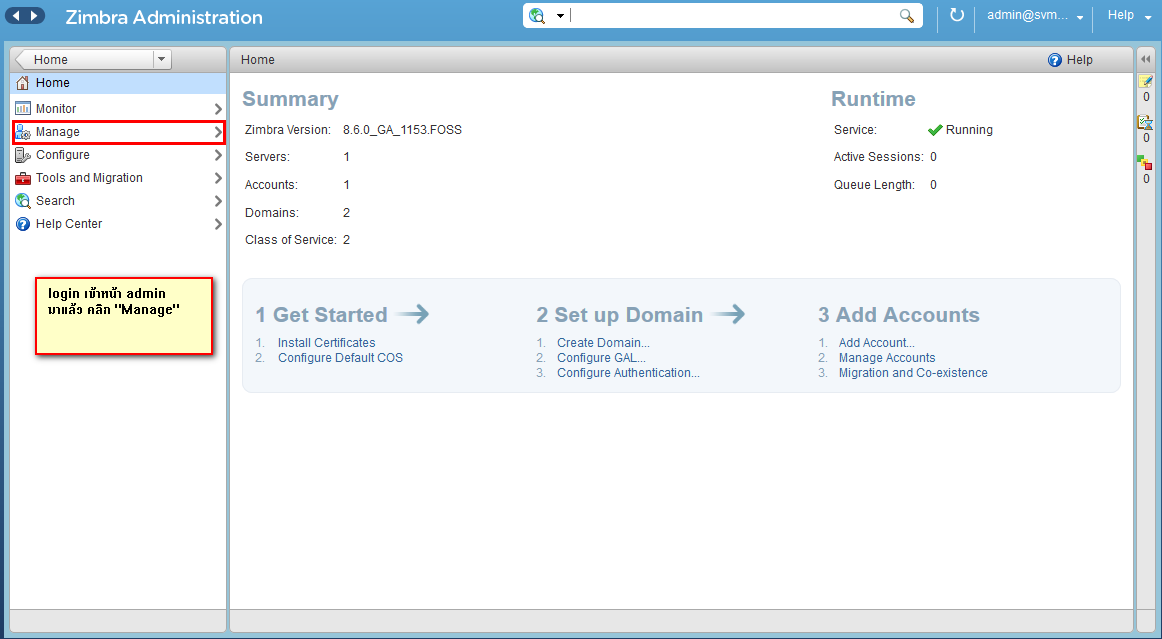1162x639 pixels.
Task: Open the Configure Authentication... link
Action: click(x=628, y=373)
